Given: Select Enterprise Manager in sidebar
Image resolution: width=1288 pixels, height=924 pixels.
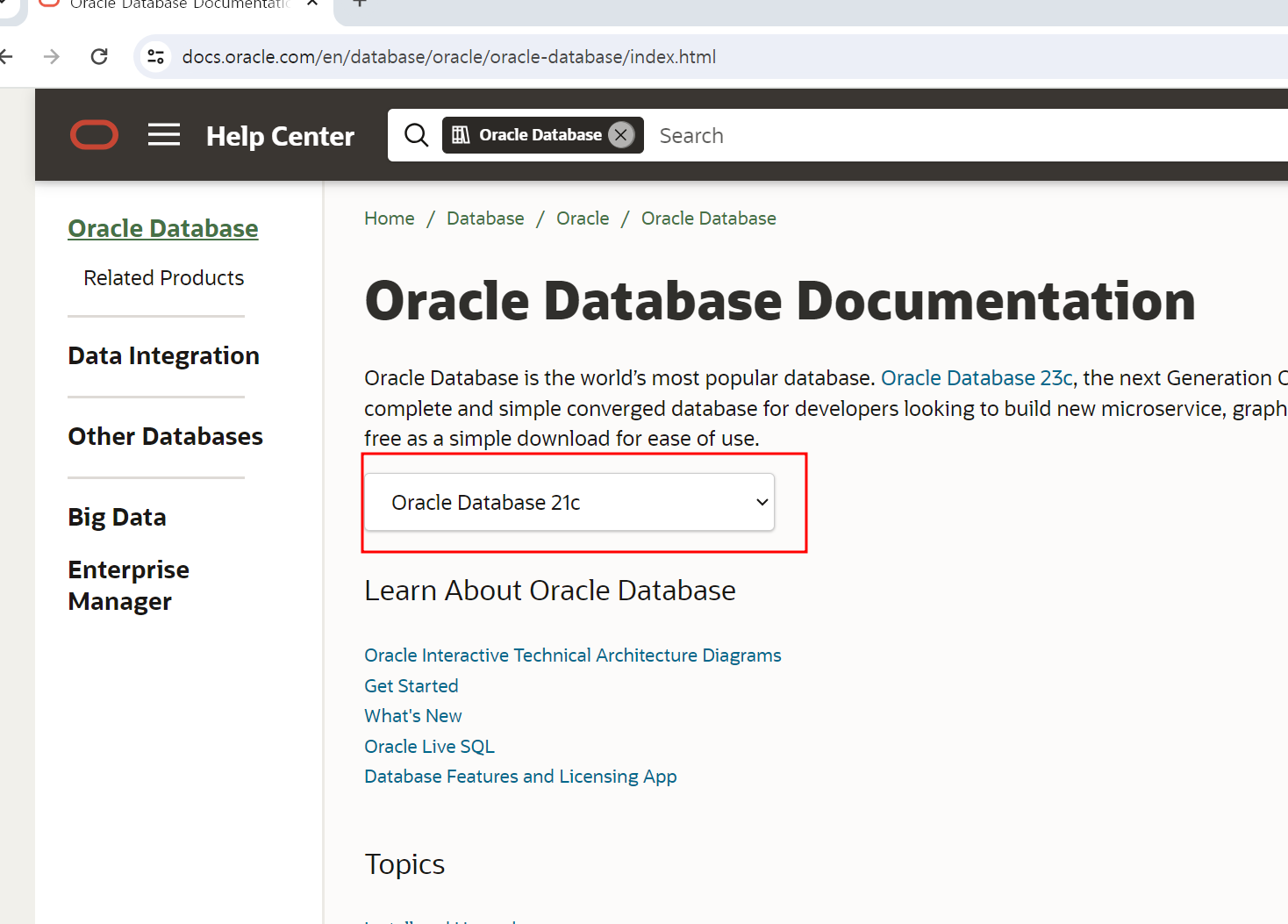Looking at the screenshot, I should pos(129,585).
